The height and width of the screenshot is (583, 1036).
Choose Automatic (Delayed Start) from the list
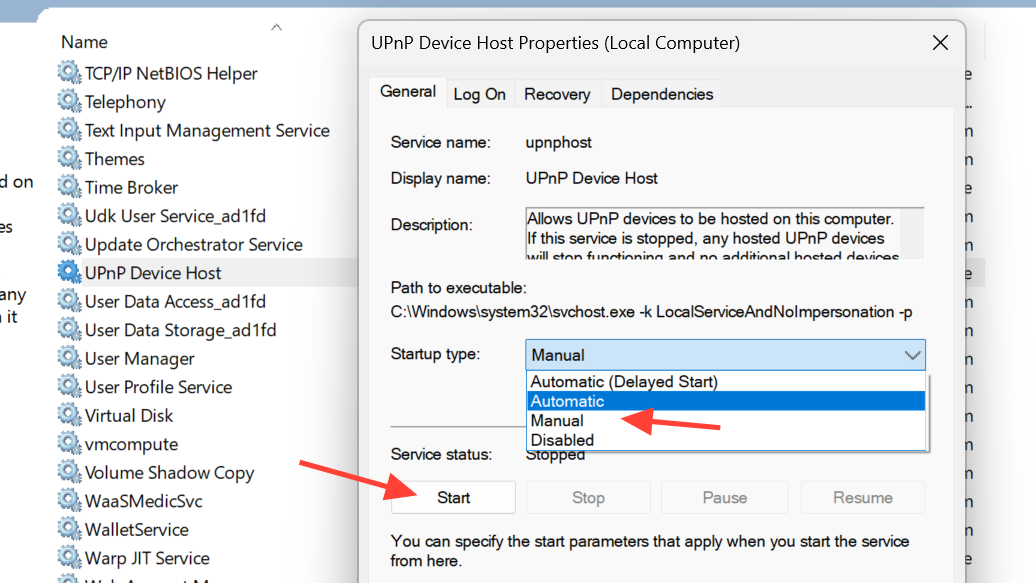(624, 382)
